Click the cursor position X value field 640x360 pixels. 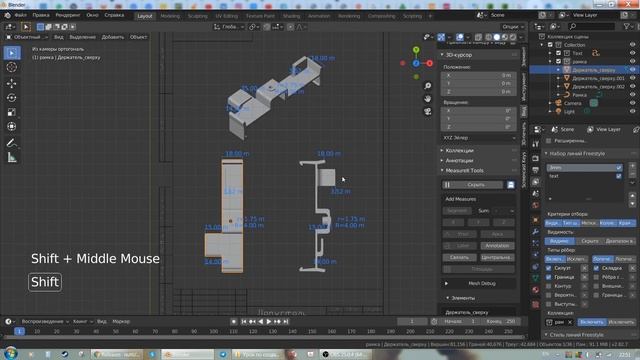478,76
